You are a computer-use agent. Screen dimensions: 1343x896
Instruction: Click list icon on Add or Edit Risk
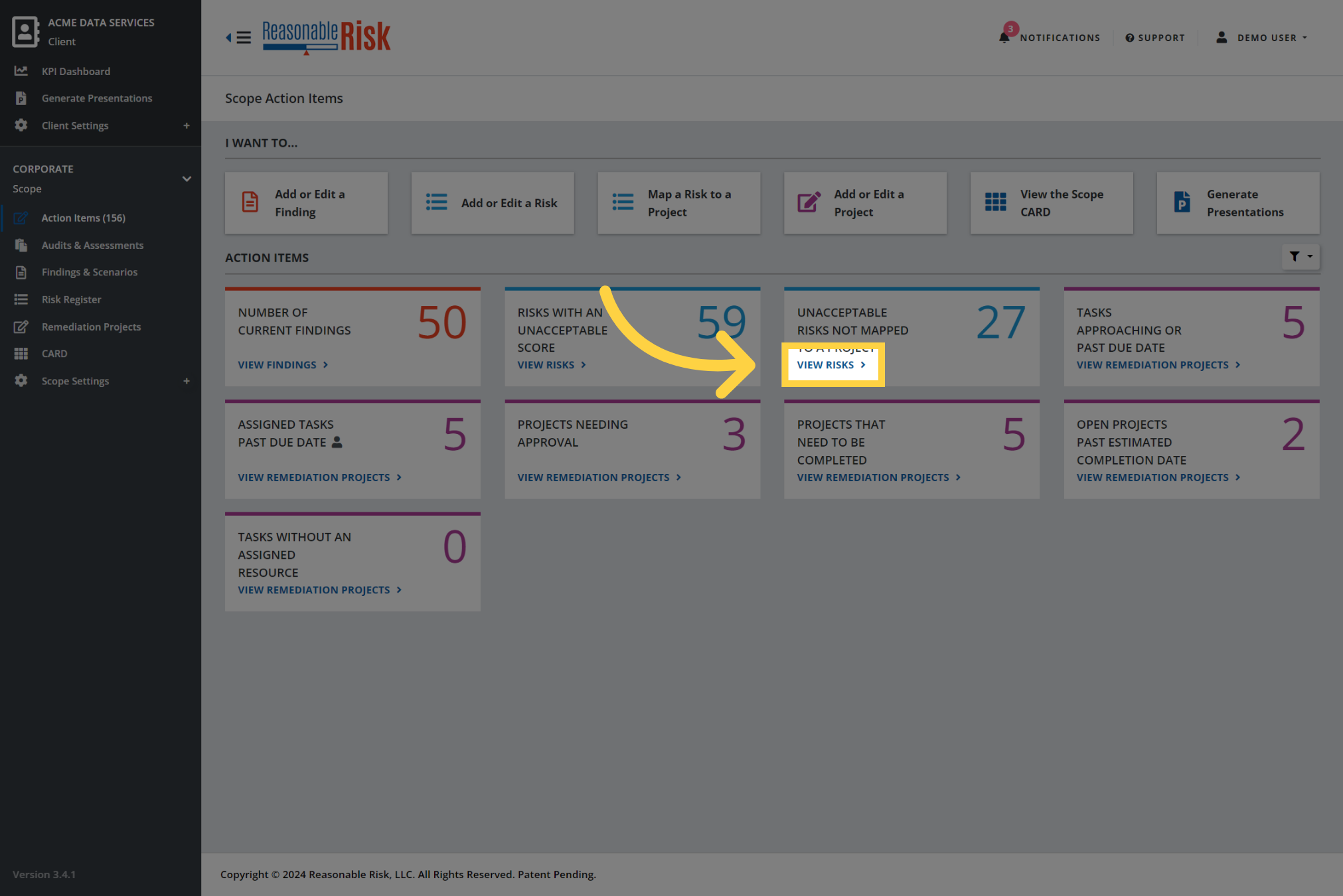click(436, 202)
